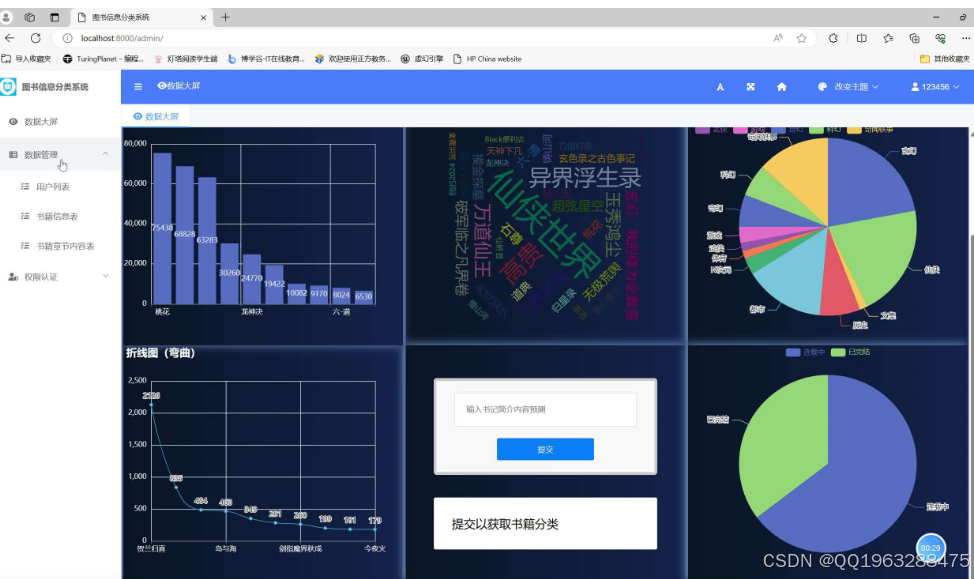
Task: Click the 30260 bar in bar chart
Action: [x=229, y=273]
